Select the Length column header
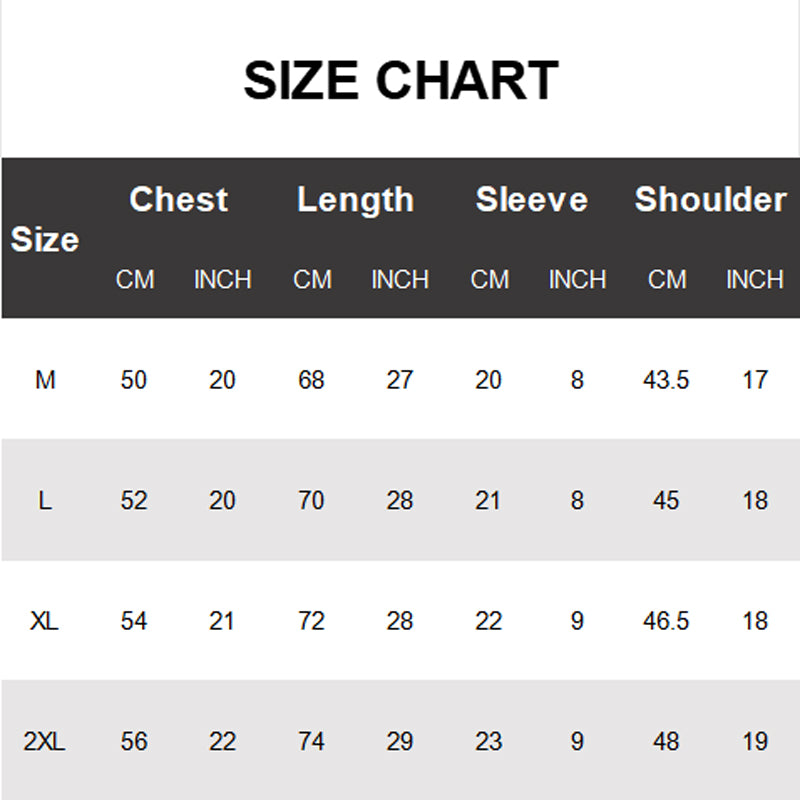The height and width of the screenshot is (800, 800). 355,199
